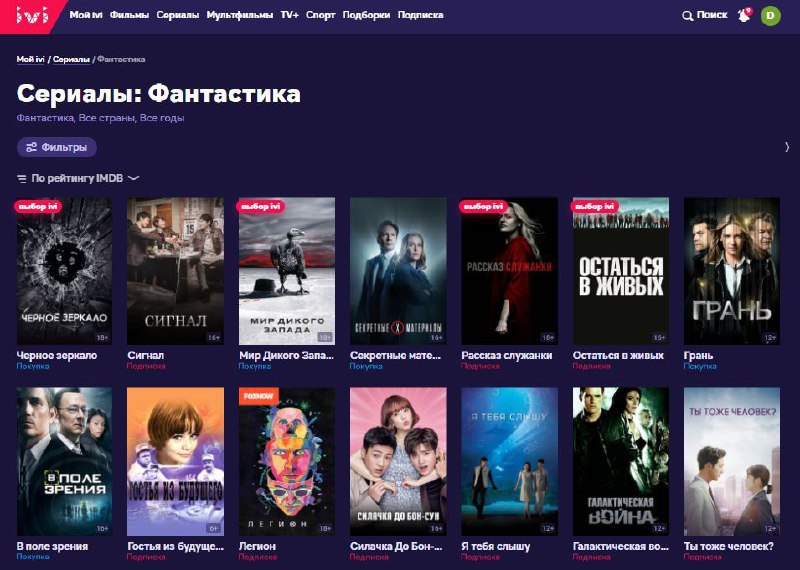Open the Подписка menu item
The height and width of the screenshot is (570, 800).
(420, 15)
